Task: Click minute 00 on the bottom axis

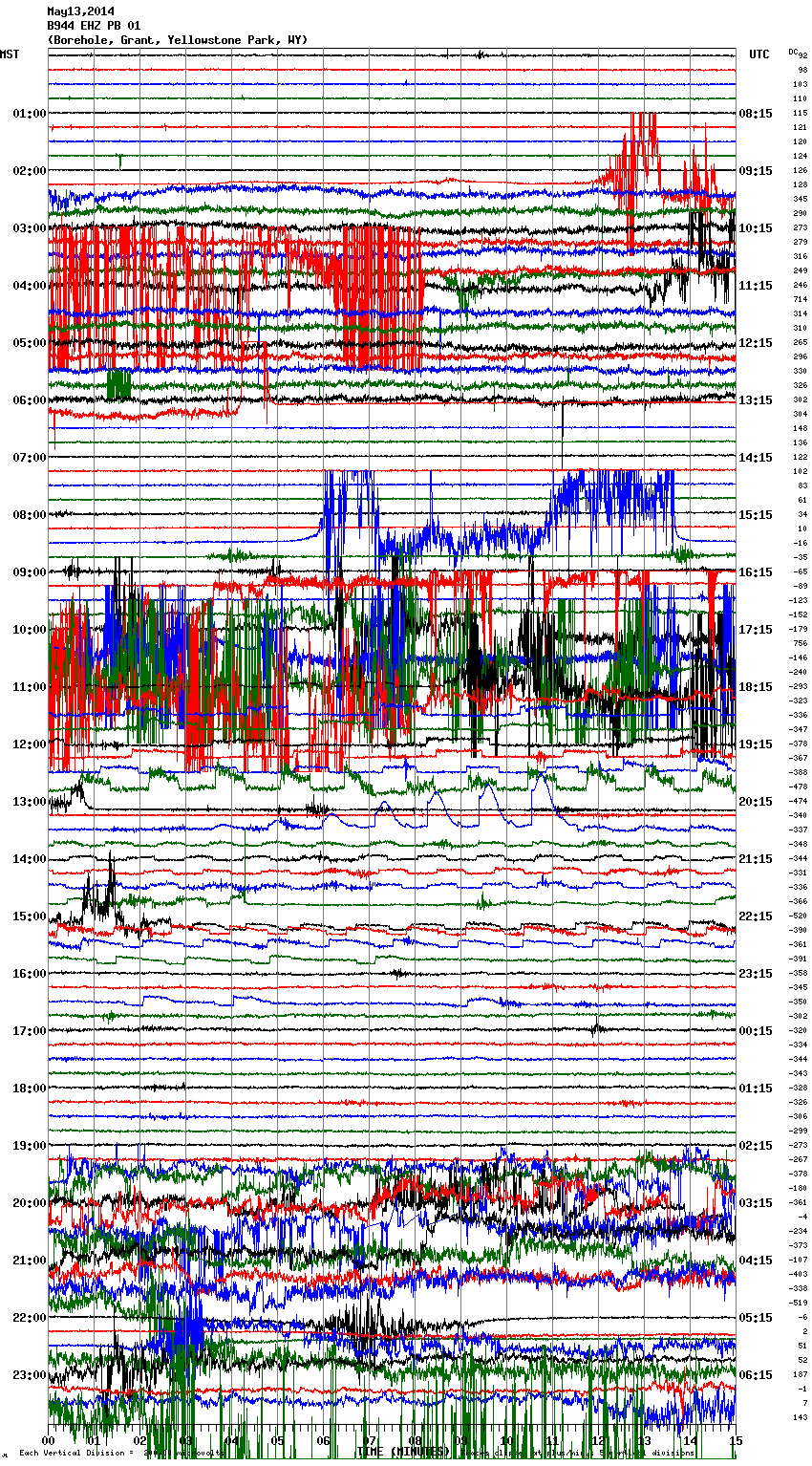Action: 49,1440
